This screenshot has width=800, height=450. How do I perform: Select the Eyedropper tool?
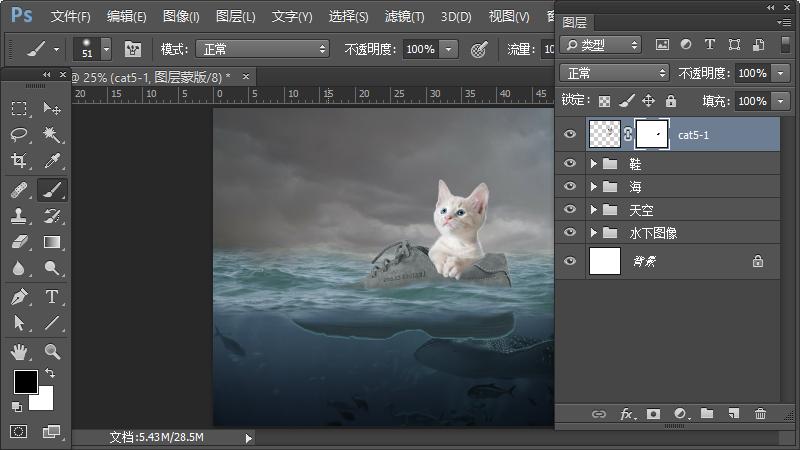pos(52,161)
